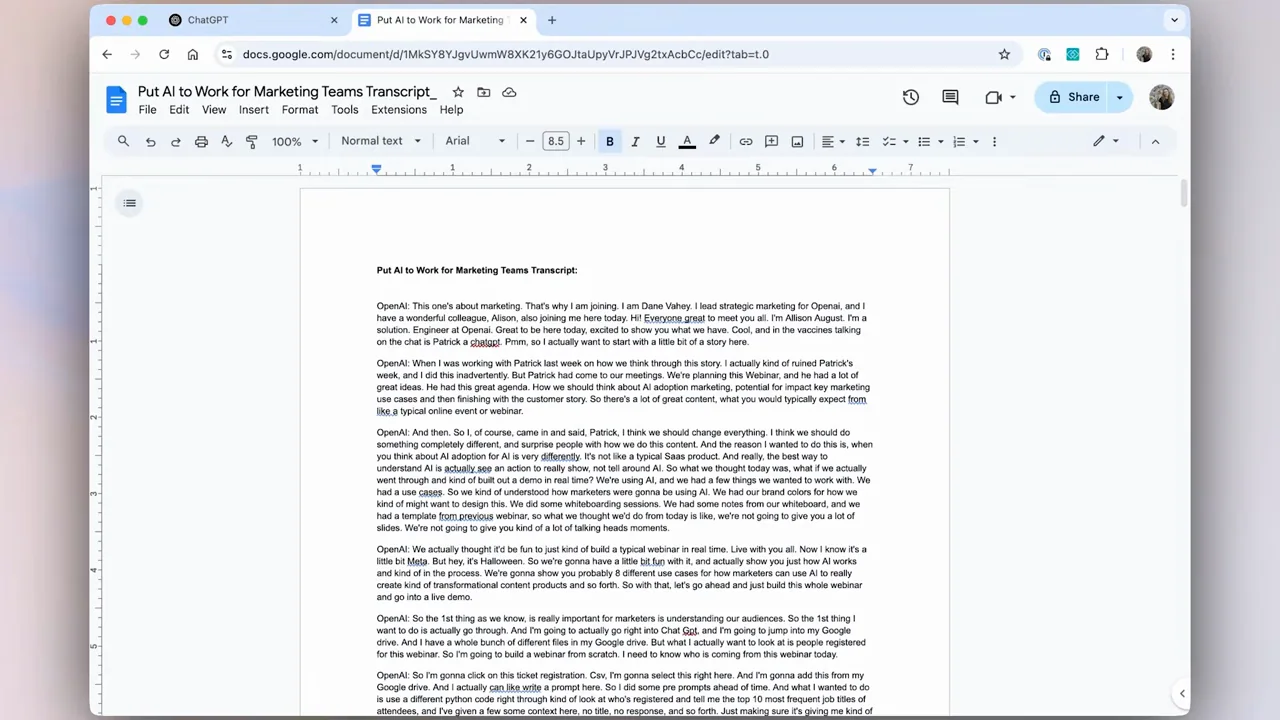This screenshot has width=1280, height=720.
Task: Run spelling and grammar check
Action: [x=226, y=142]
